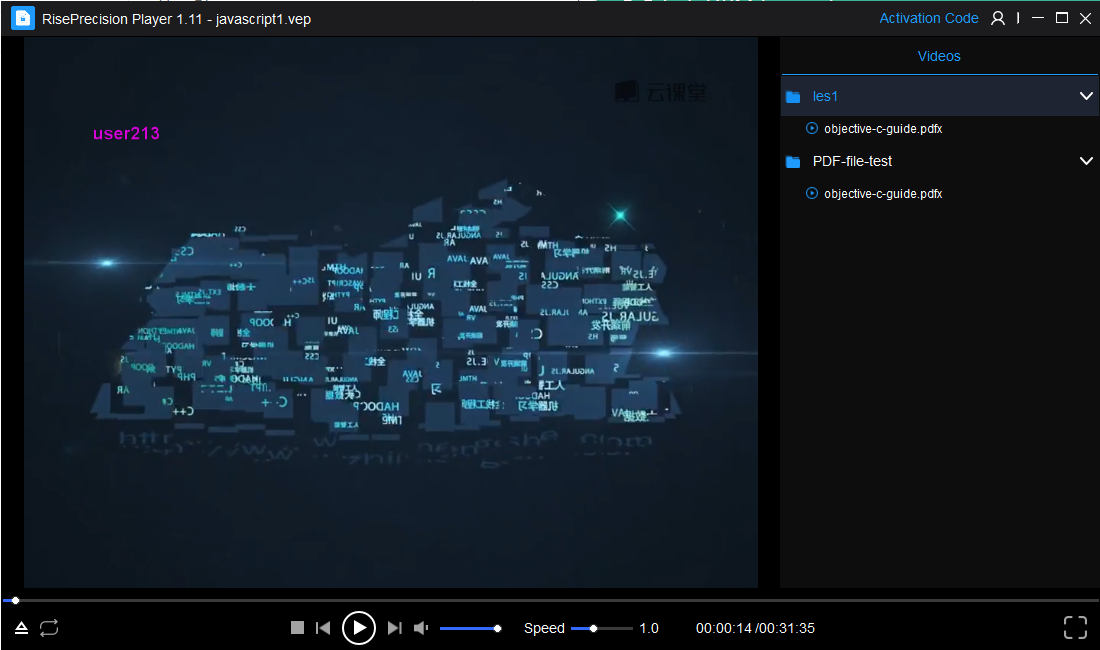Open Activation Code
Screen dimensions: 1100x650
(x=929, y=18)
